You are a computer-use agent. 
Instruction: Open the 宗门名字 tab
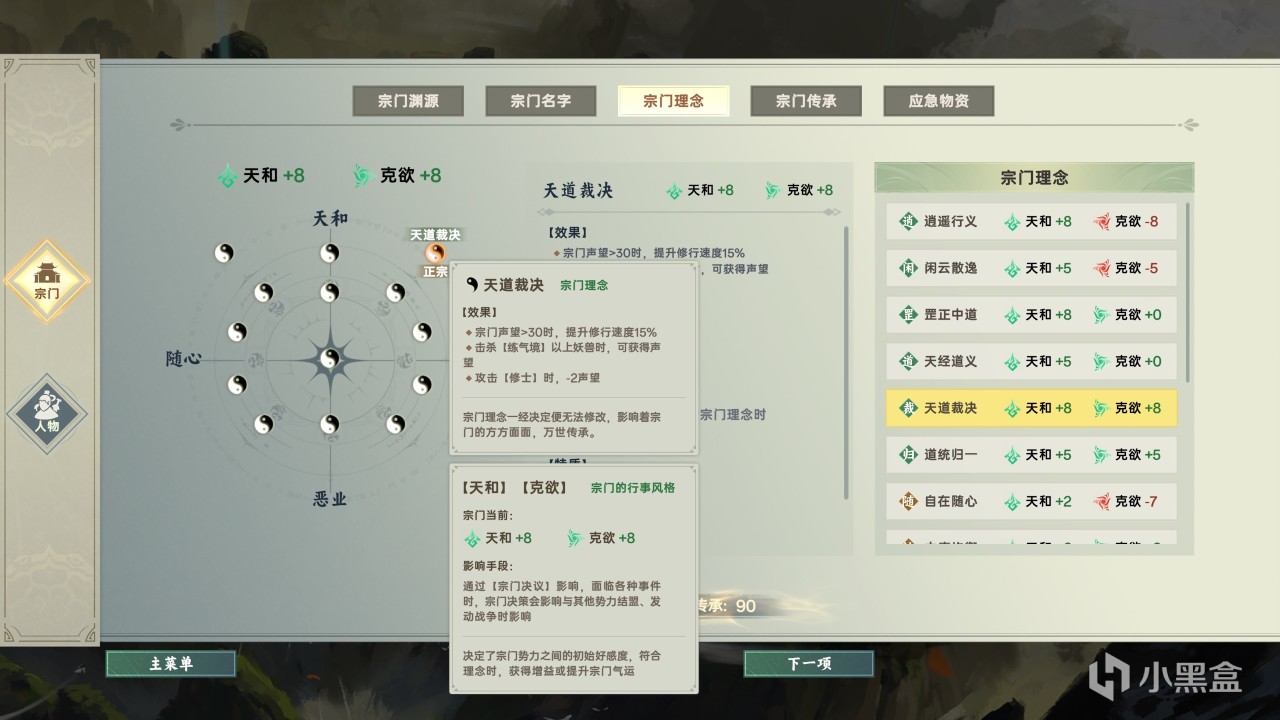540,101
